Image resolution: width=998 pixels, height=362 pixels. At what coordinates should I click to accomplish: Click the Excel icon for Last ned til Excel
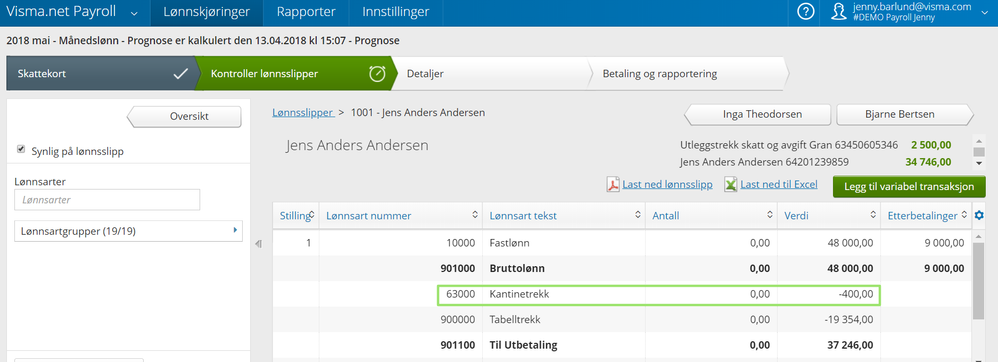click(730, 185)
